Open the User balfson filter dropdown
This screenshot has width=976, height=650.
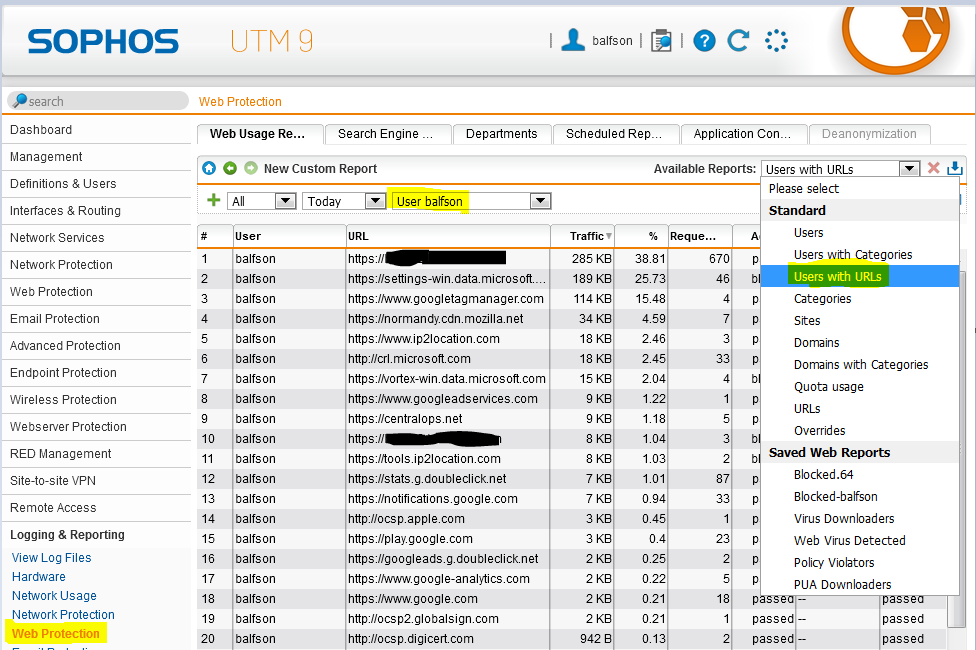(471, 201)
